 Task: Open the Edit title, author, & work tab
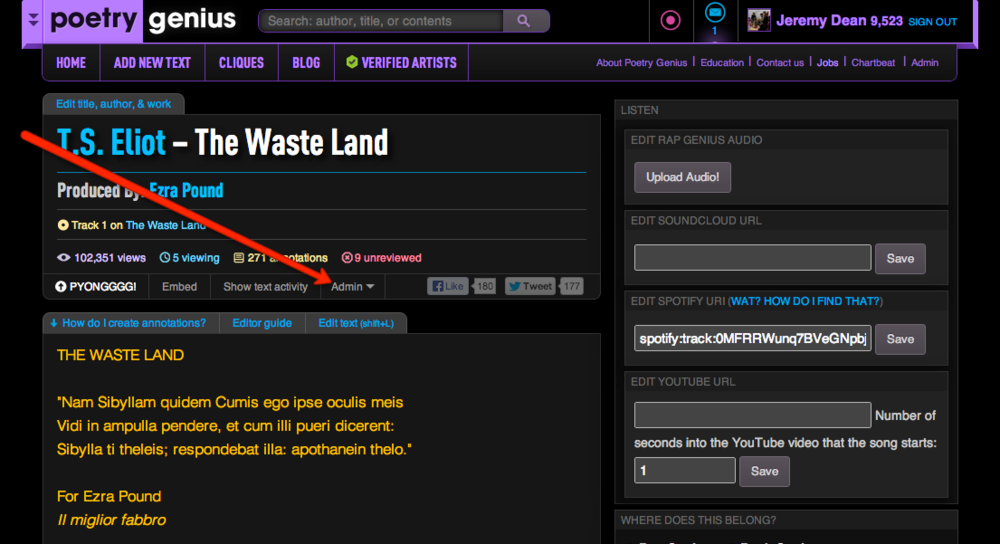pyautogui.click(x=114, y=104)
